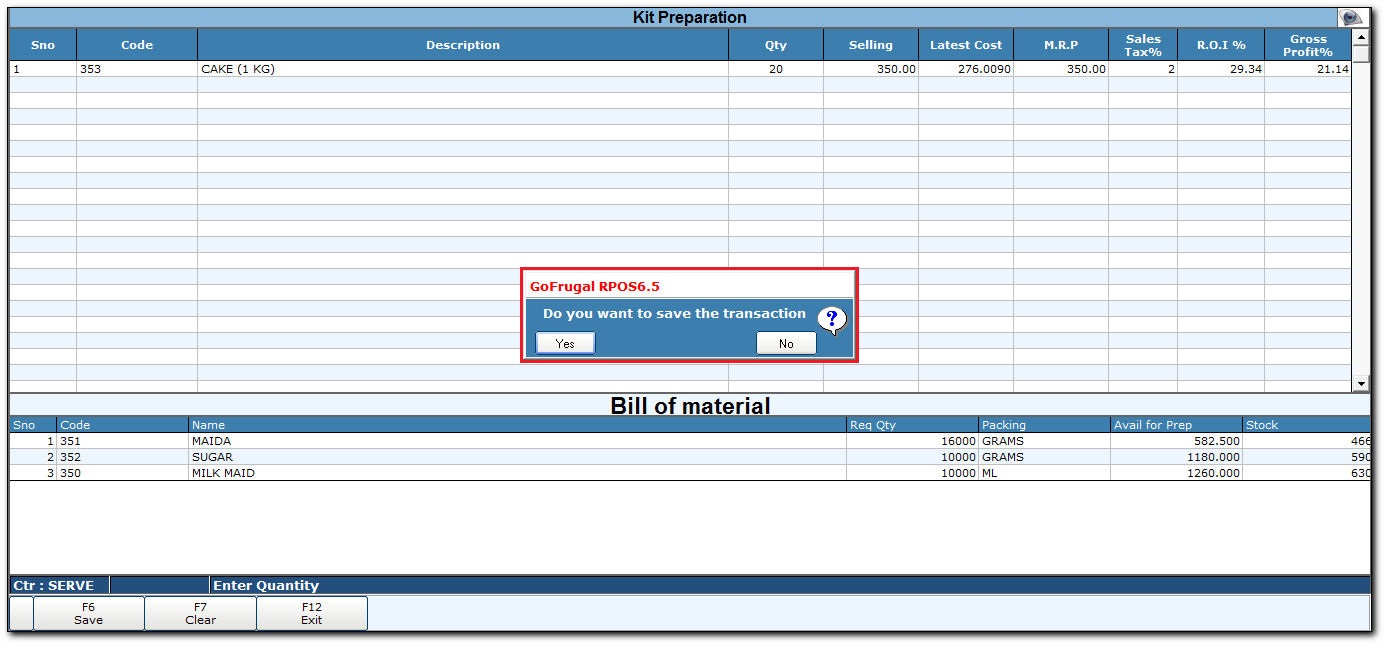
Task: Click the code cell 351
Action: [x=123, y=441]
